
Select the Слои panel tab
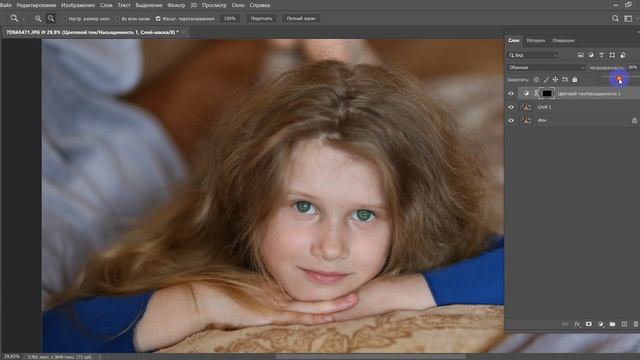pyautogui.click(x=513, y=40)
